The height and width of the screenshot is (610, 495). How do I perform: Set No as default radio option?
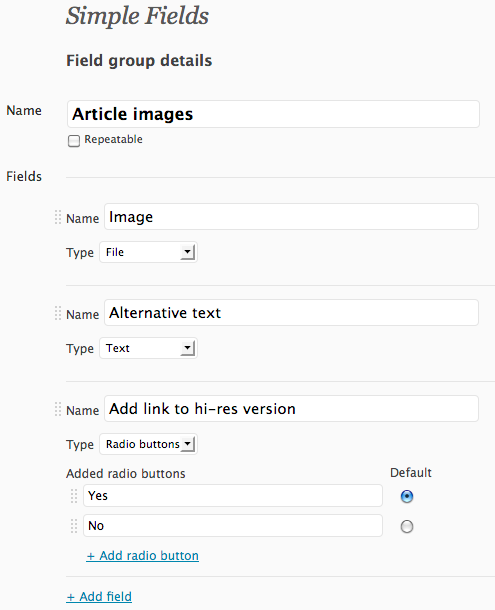point(407,526)
